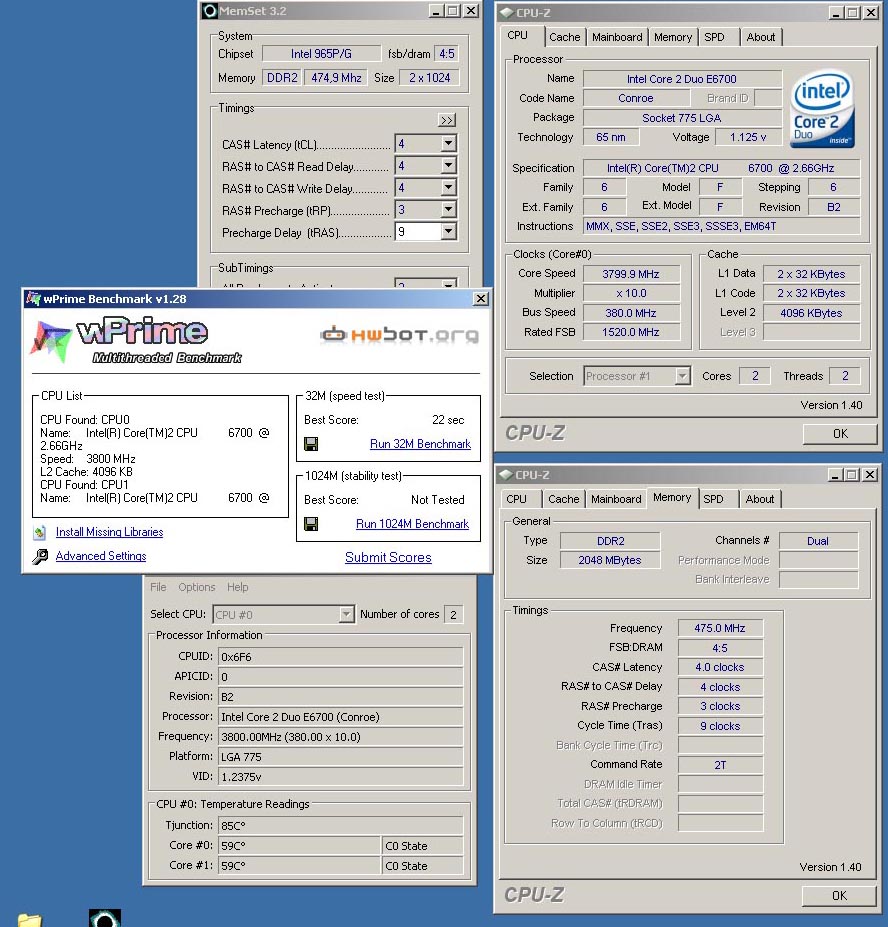This screenshot has height=927, width=888.
Task: Click the Bus Speed value 380.0 MHz
Action: coord(631,313)
